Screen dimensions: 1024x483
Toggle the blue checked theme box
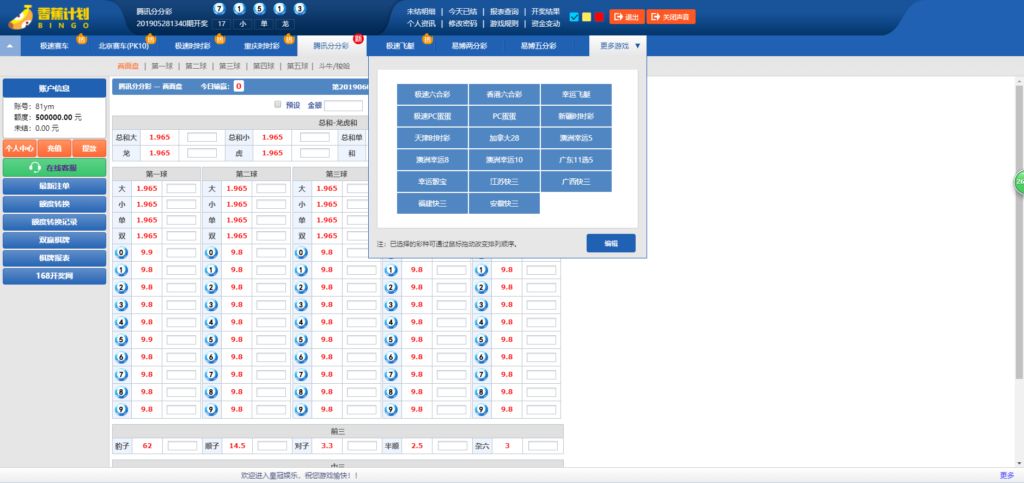pos(573,17)
